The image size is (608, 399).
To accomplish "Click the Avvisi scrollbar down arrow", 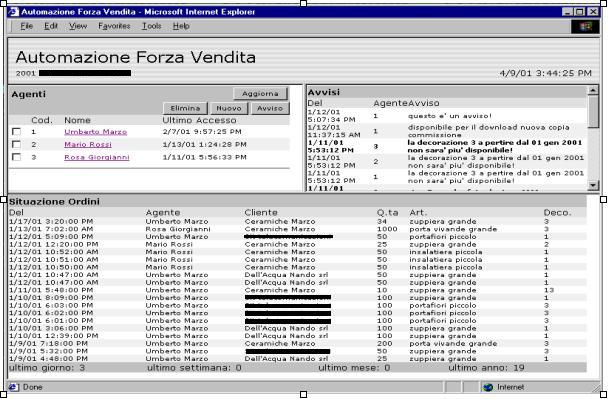I will coord(593,185).
